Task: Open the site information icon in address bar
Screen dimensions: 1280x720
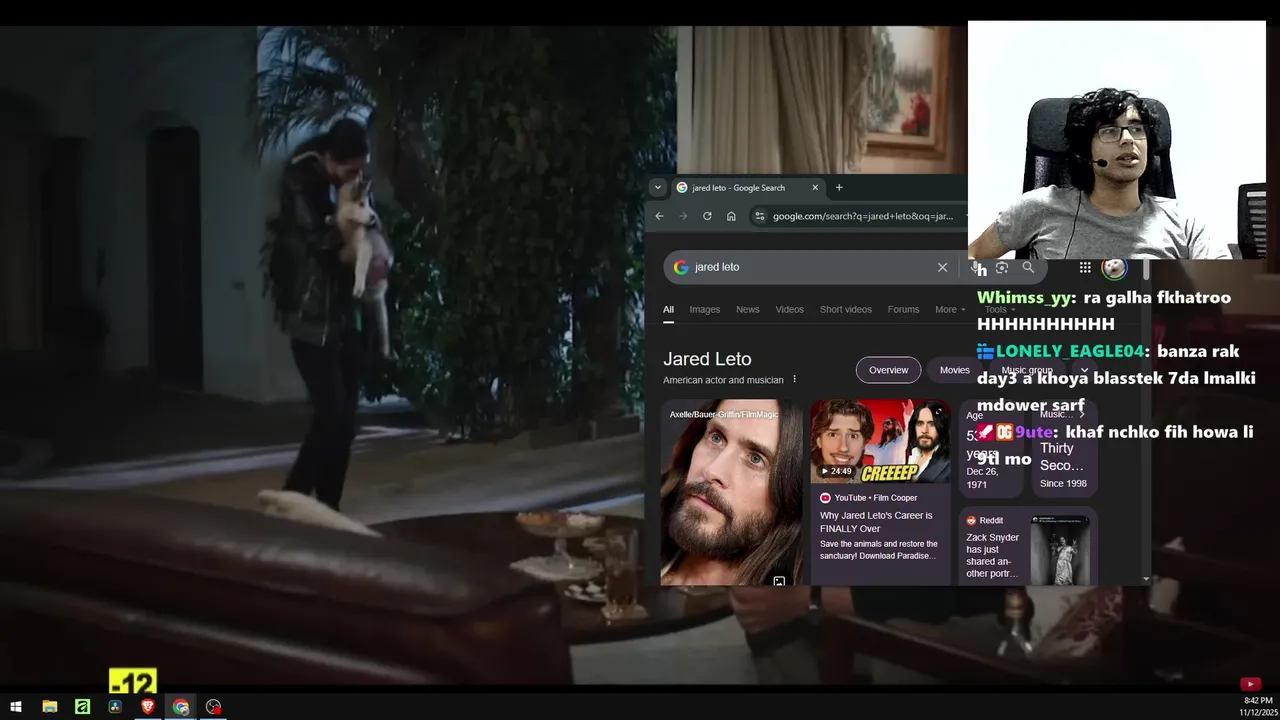Action: 760,216
